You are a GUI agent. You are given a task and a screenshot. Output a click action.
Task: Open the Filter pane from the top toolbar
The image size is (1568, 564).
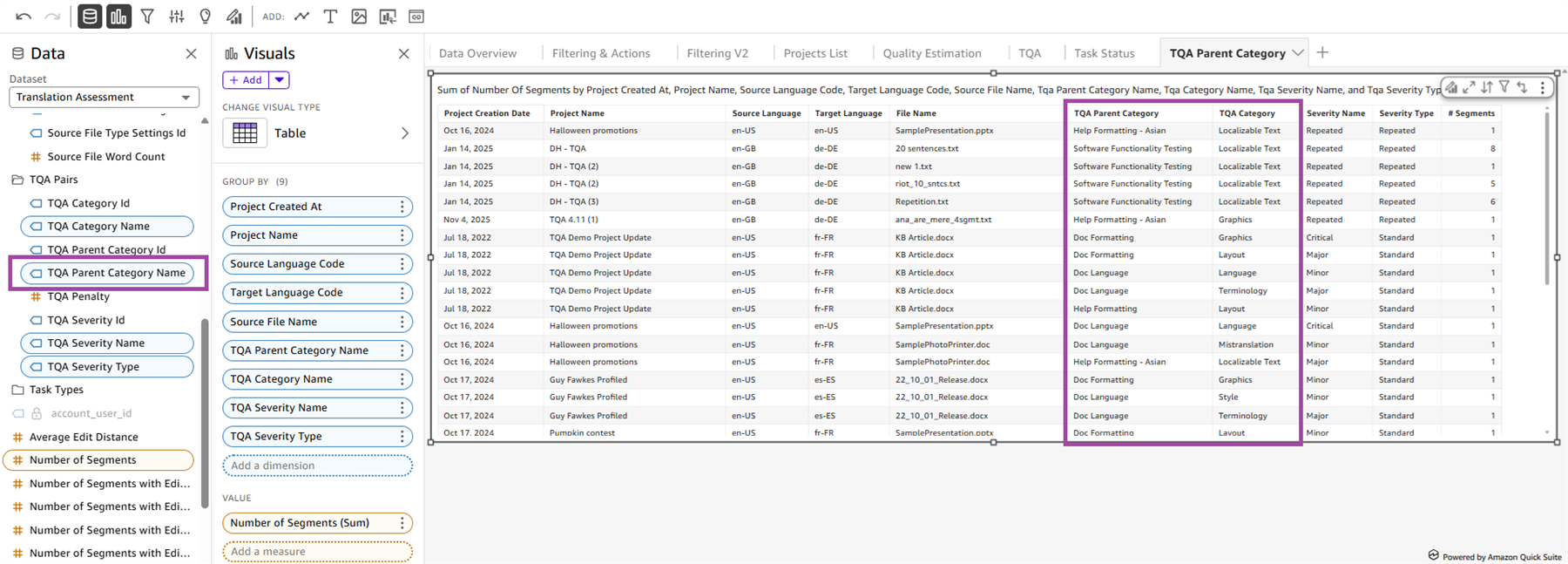(x=147, y=17)
